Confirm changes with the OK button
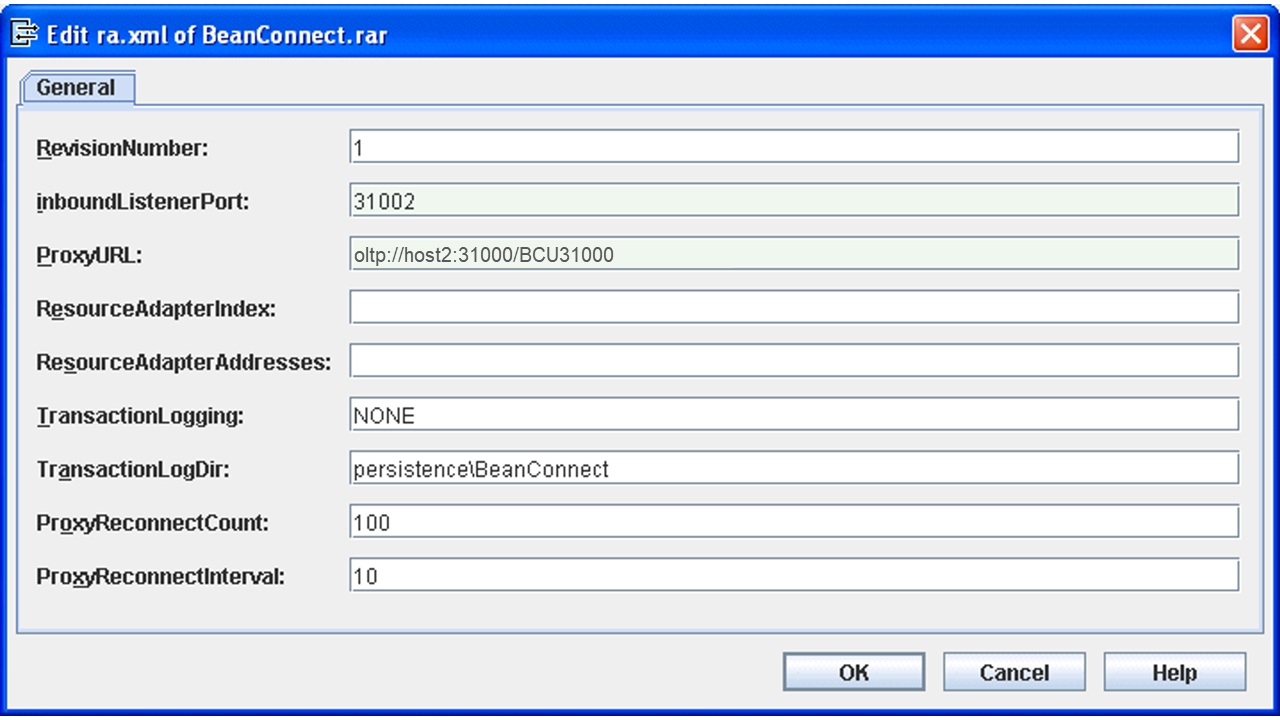The width and height of the screenshot is (1280, 720). pos(854,672)
